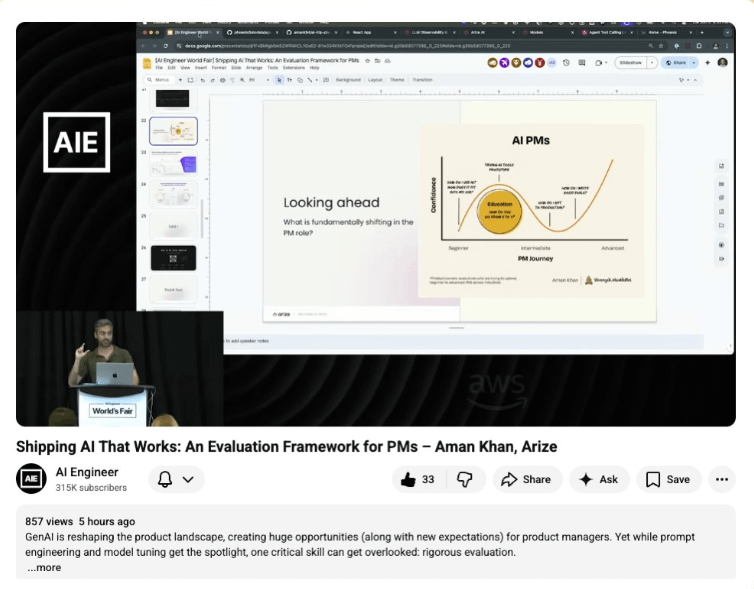In the video, click the cloud save status icon

tap(388, 61)
